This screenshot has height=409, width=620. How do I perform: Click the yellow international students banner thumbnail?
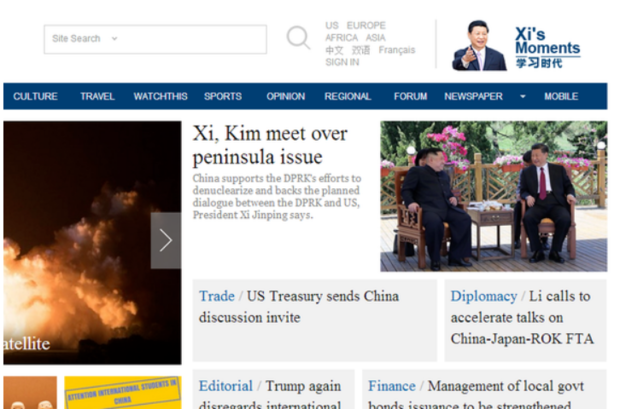tap(123, 392)
